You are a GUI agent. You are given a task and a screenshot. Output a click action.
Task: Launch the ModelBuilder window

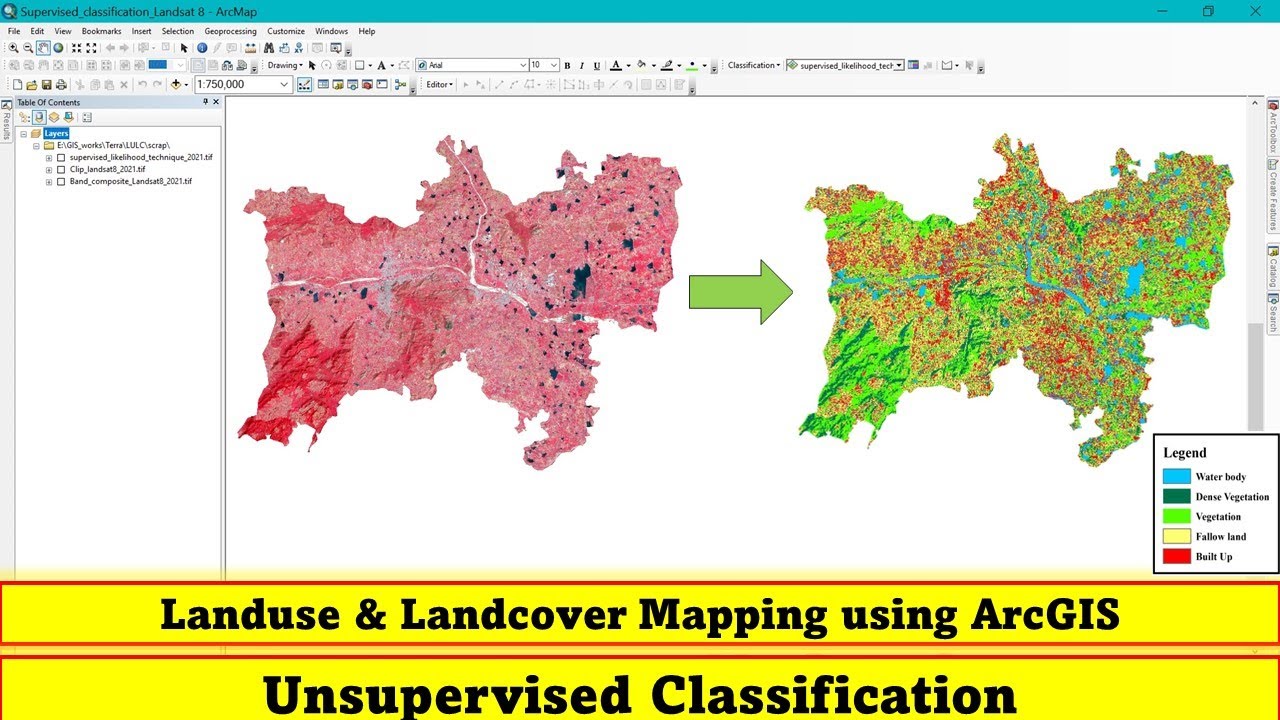(400, 85)
